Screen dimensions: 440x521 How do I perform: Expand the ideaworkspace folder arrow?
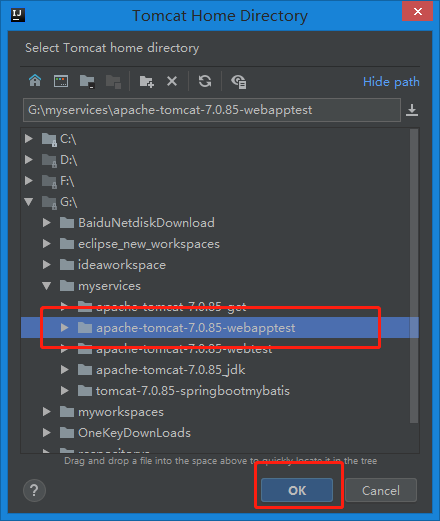47,265
